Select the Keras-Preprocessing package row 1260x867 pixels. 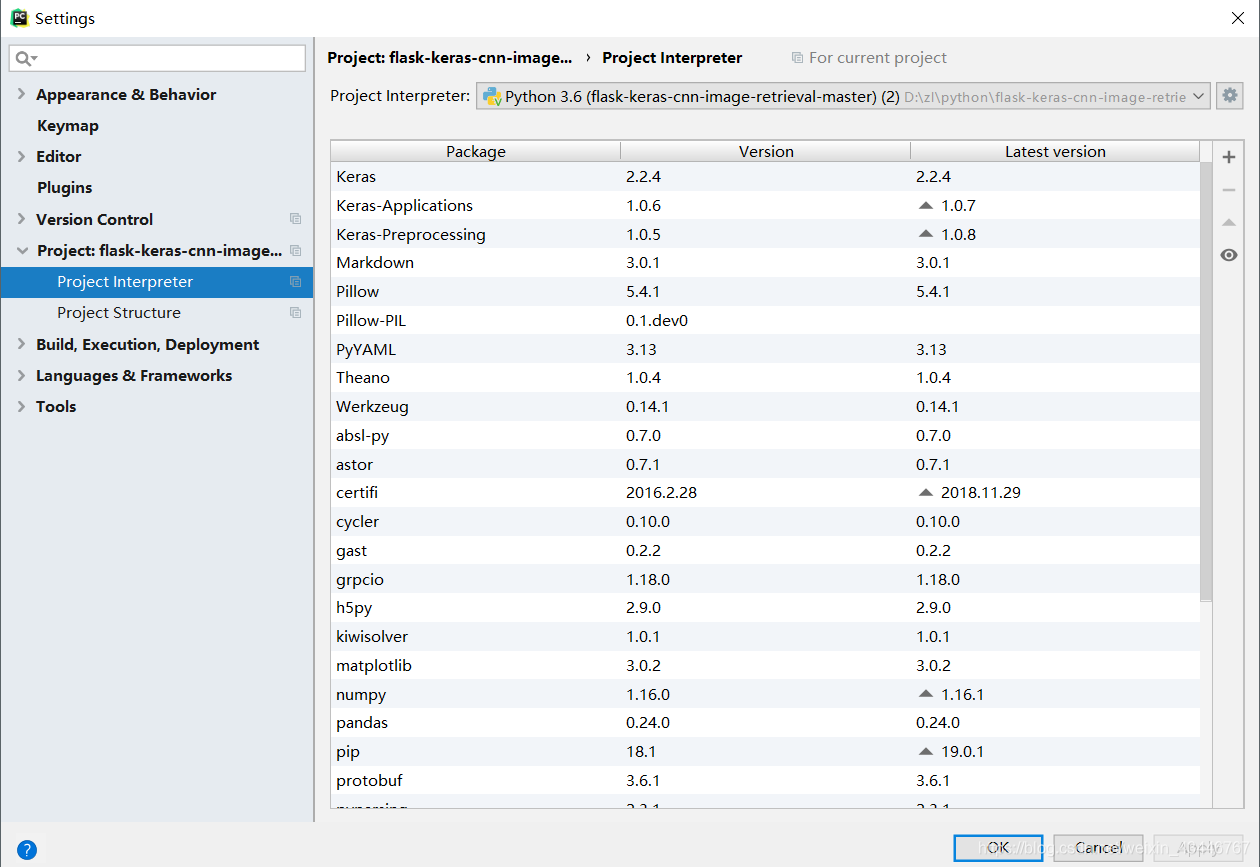766,234
